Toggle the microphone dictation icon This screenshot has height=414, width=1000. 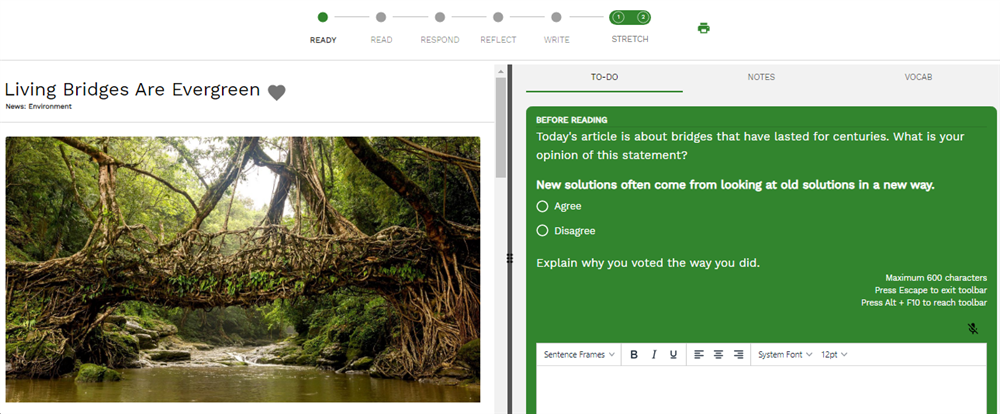tap(973, 328)
